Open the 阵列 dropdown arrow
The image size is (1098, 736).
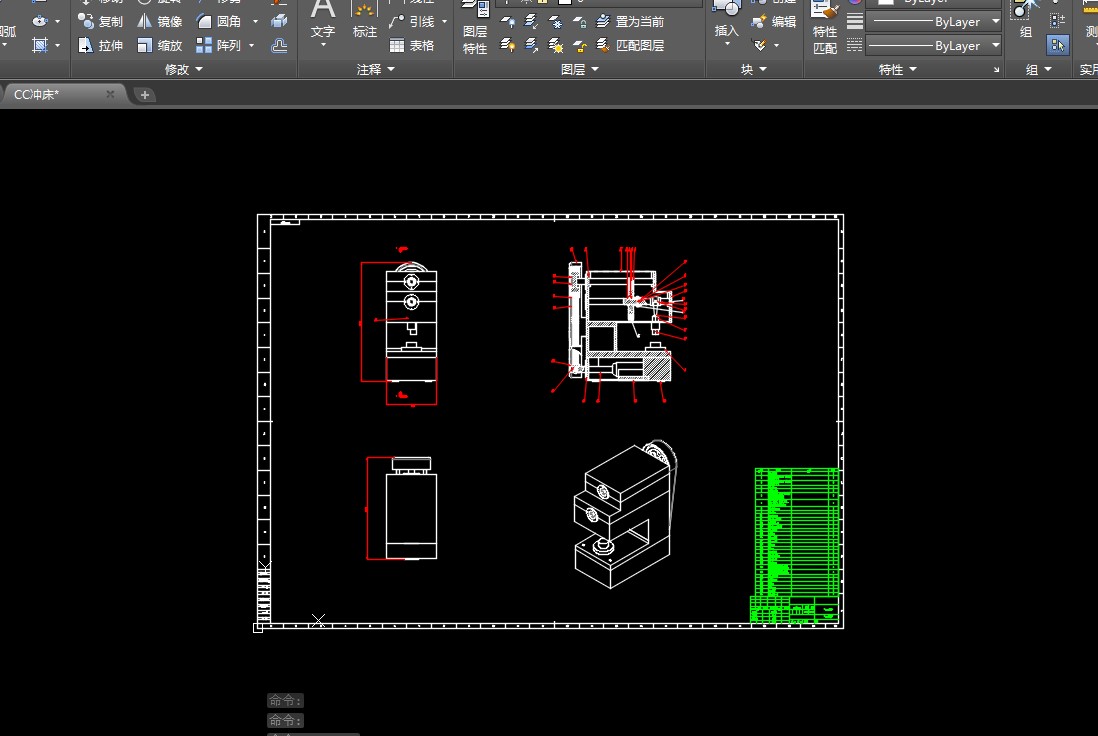tap(252, 46)
